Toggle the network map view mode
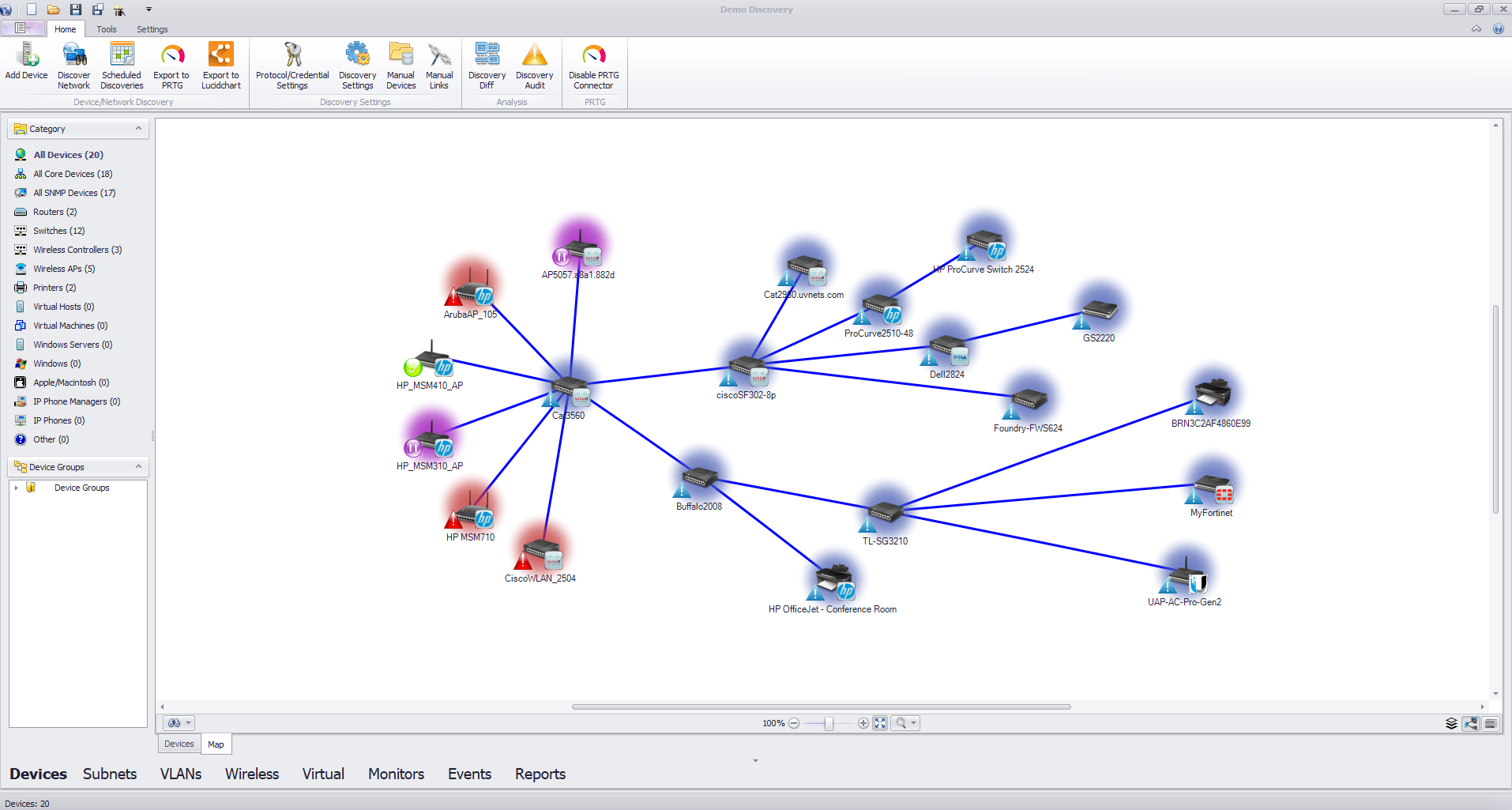The height and width of the screenshot is (810, 1512). point(1470,723)
